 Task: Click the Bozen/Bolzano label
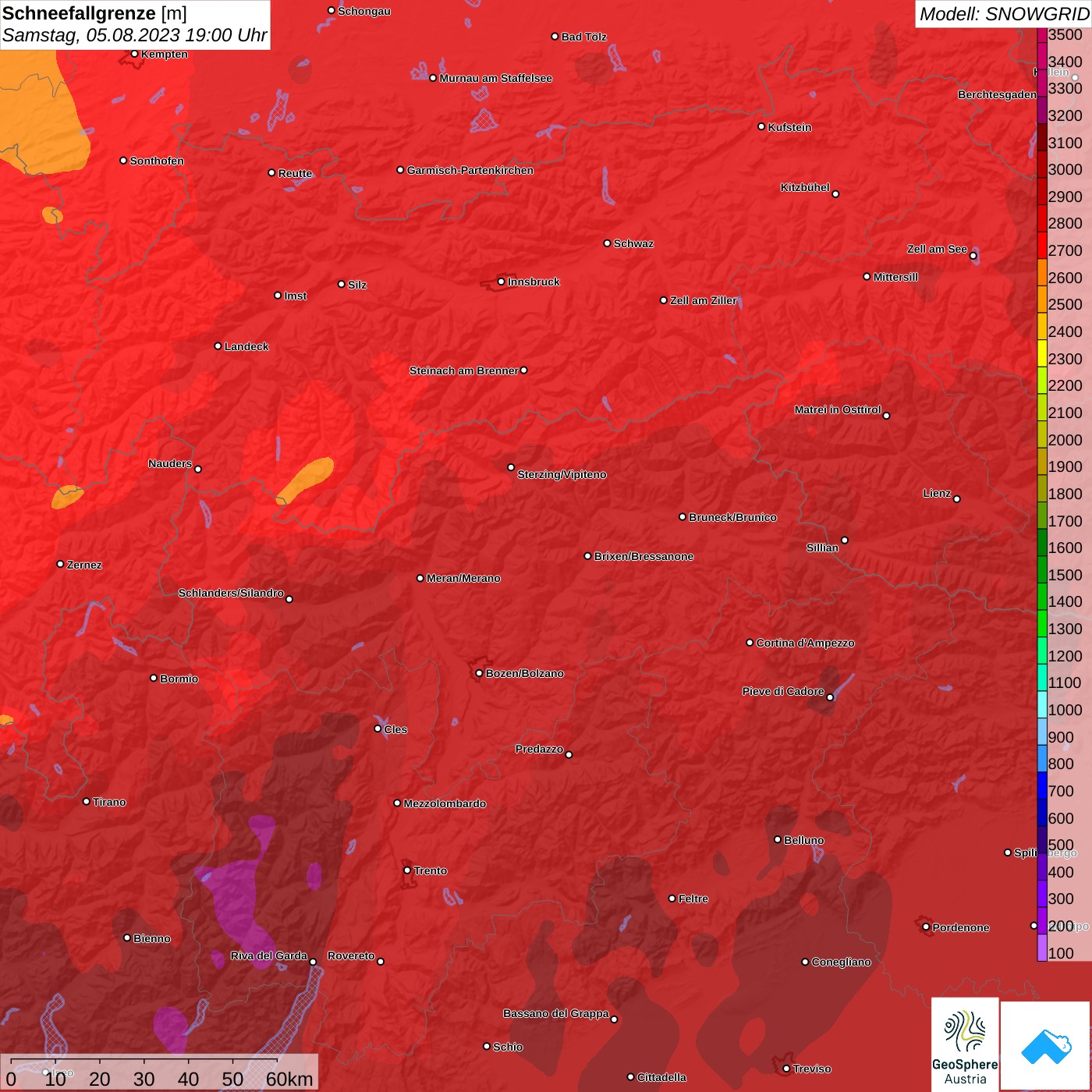click(x=524, y=673)
